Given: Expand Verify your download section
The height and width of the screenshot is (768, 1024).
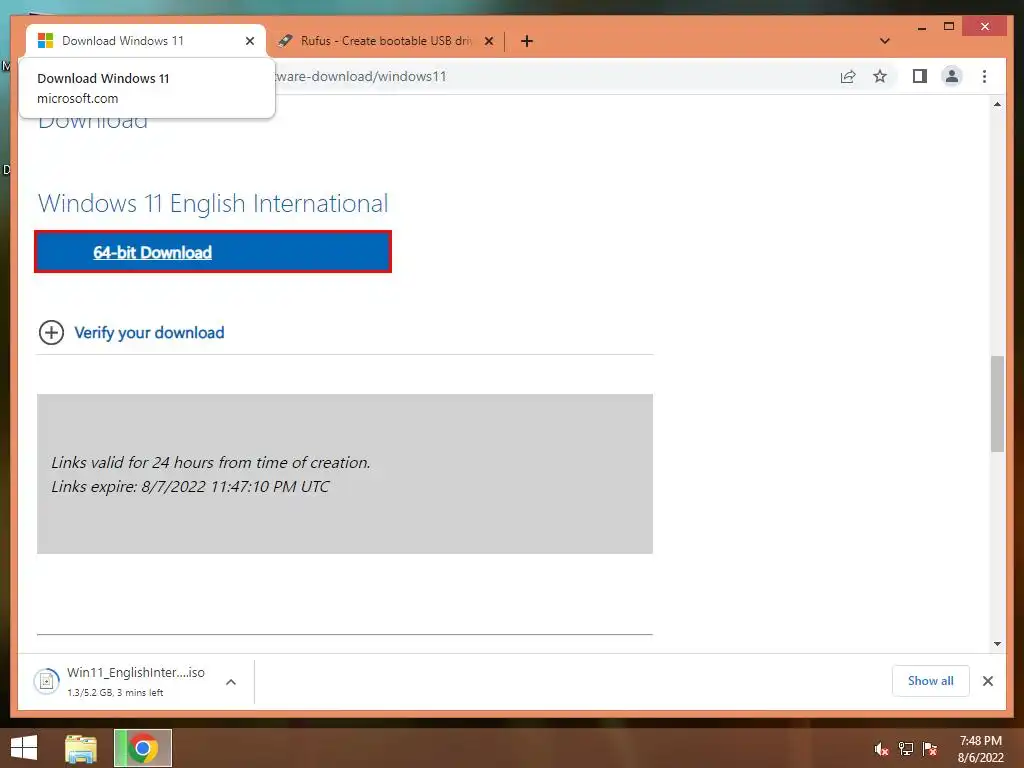Looking at the screenshot, I should coord(51,332).
